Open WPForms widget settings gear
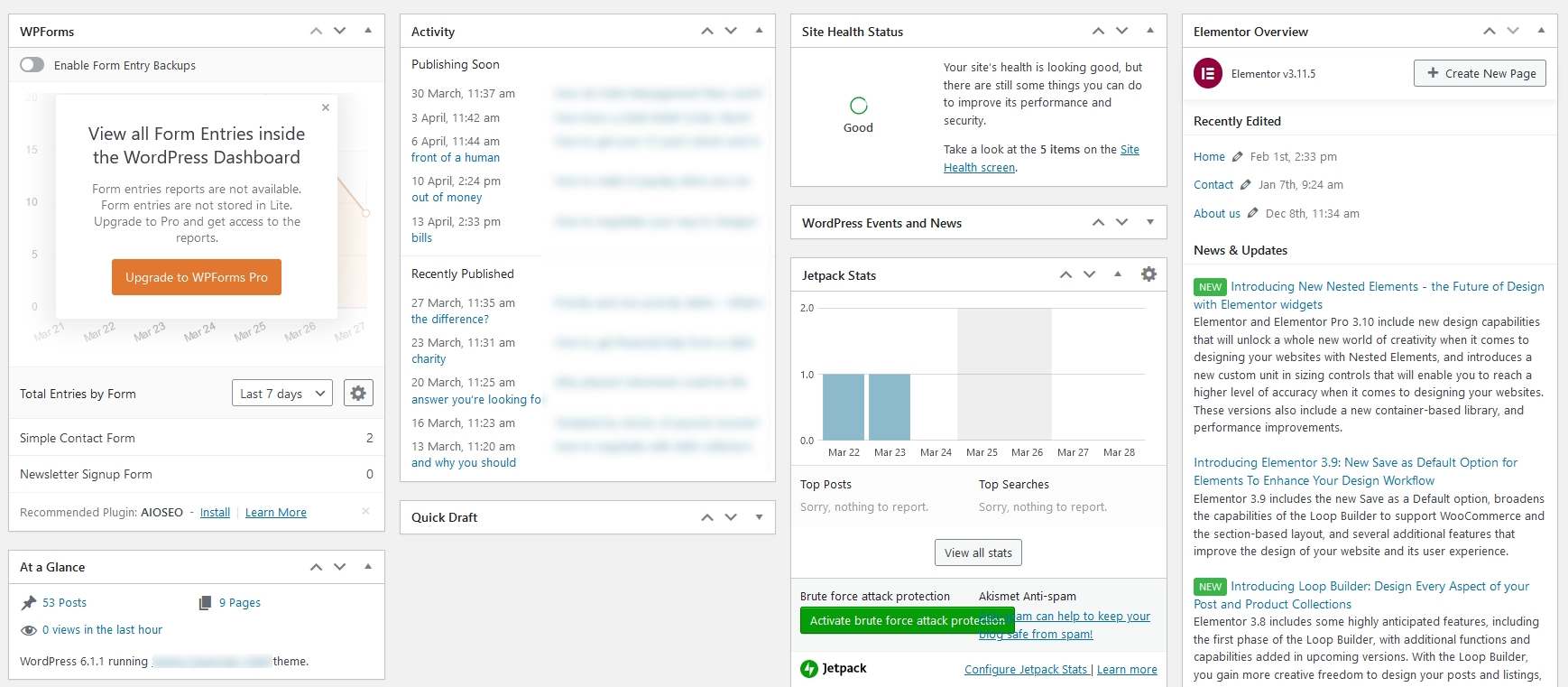 358,394
